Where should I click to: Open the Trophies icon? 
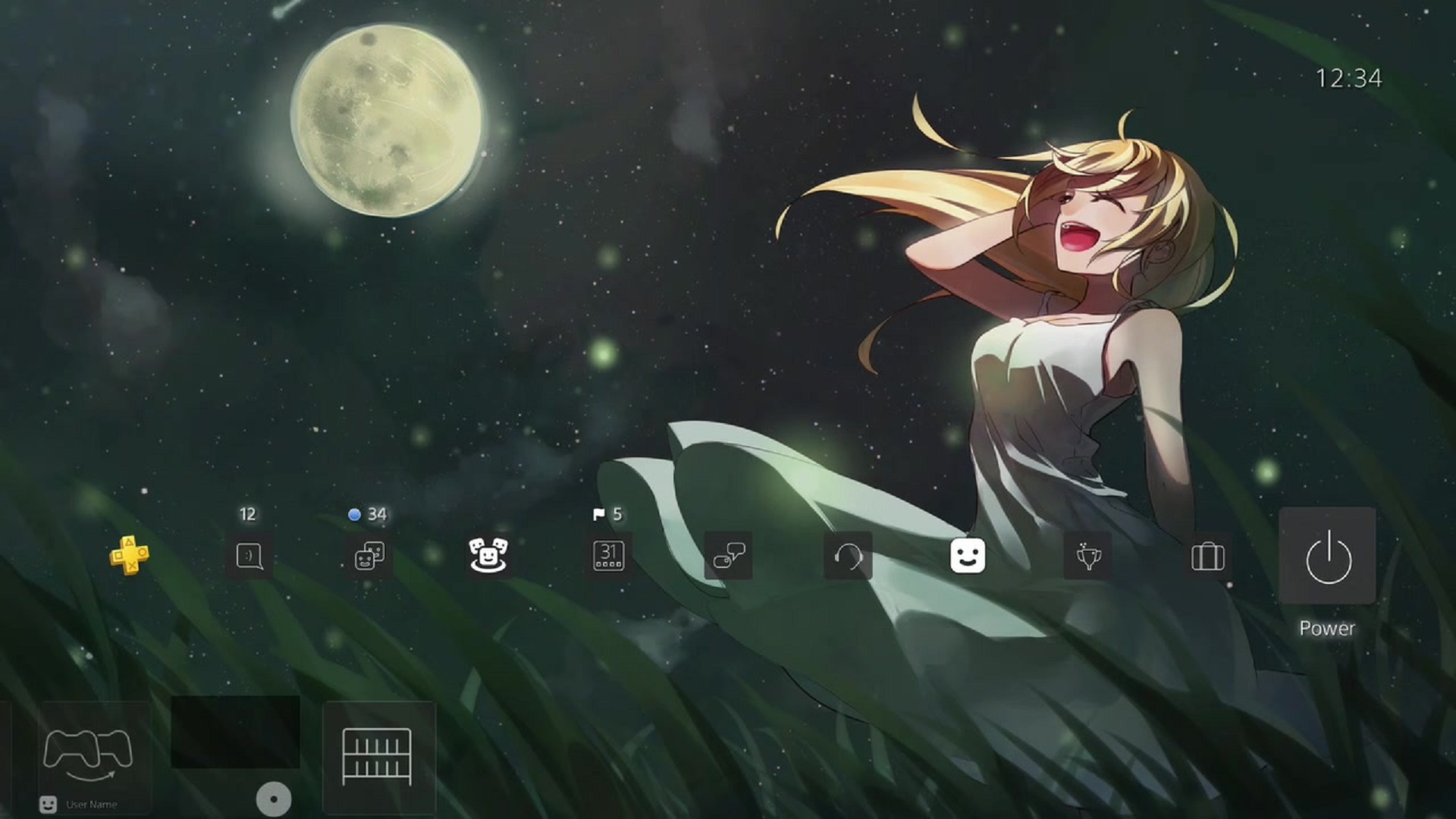click(1087, 556)
